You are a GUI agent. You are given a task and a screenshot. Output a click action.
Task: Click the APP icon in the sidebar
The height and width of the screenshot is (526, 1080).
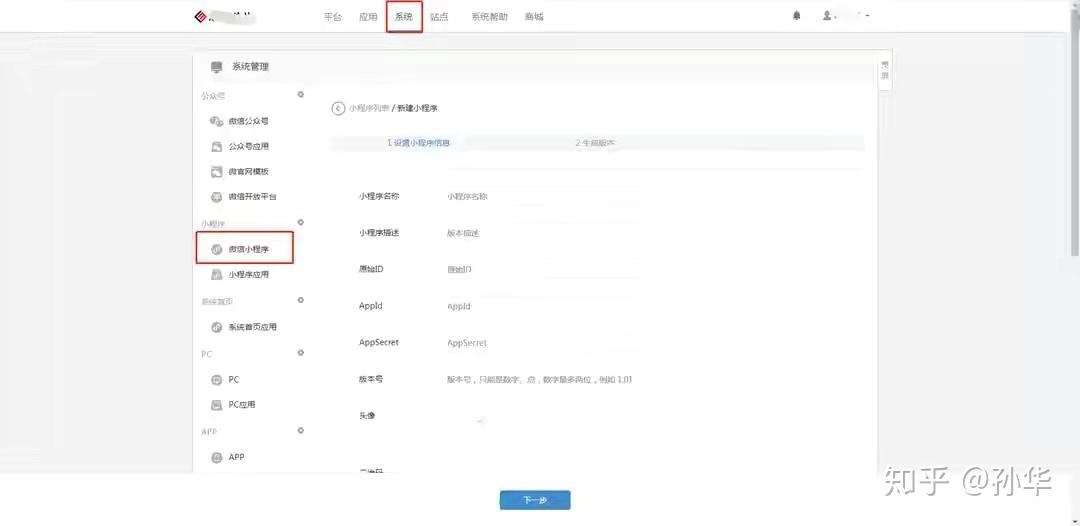point(216,457)
